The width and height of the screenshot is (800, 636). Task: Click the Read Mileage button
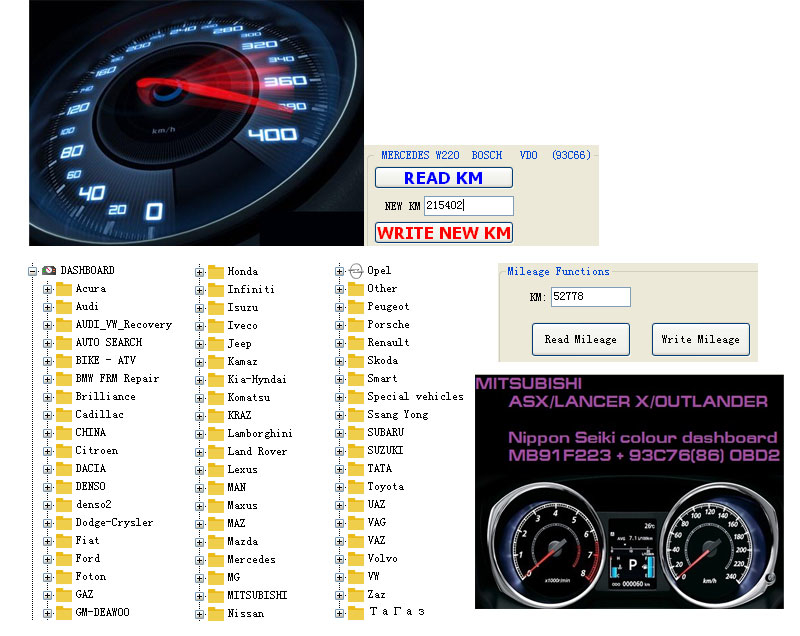(580, 339)
